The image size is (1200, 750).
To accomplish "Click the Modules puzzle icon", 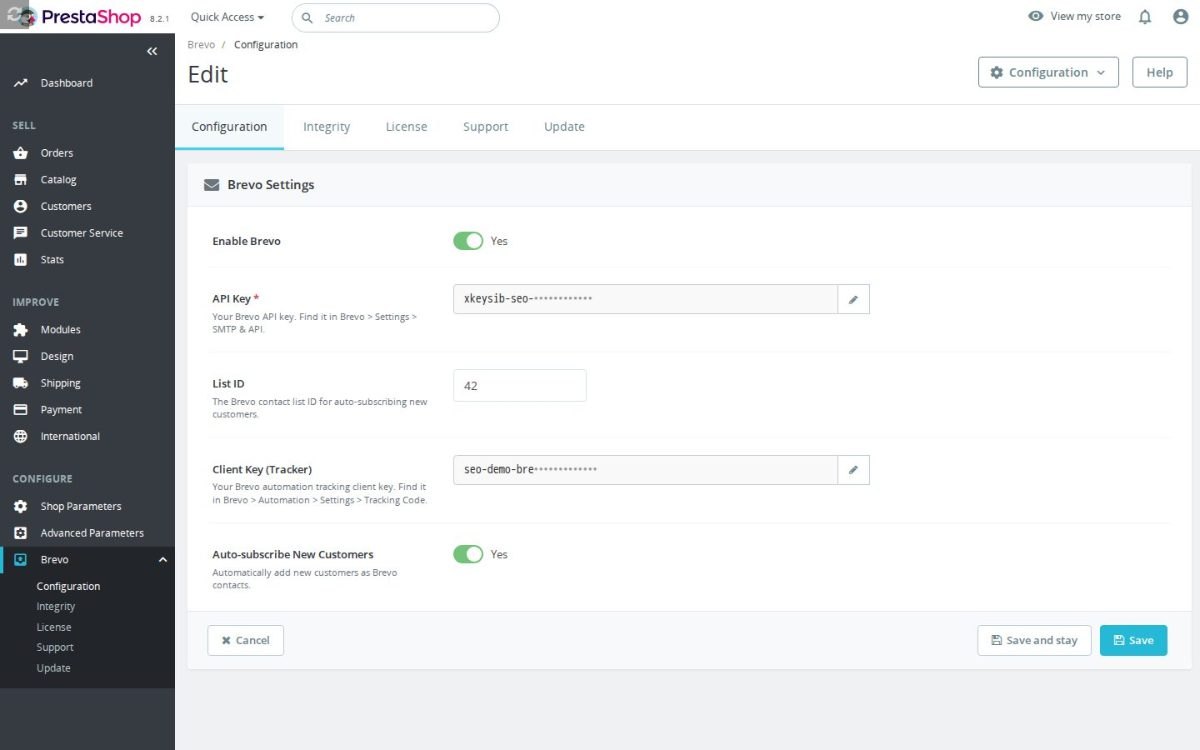I will 20,329.
